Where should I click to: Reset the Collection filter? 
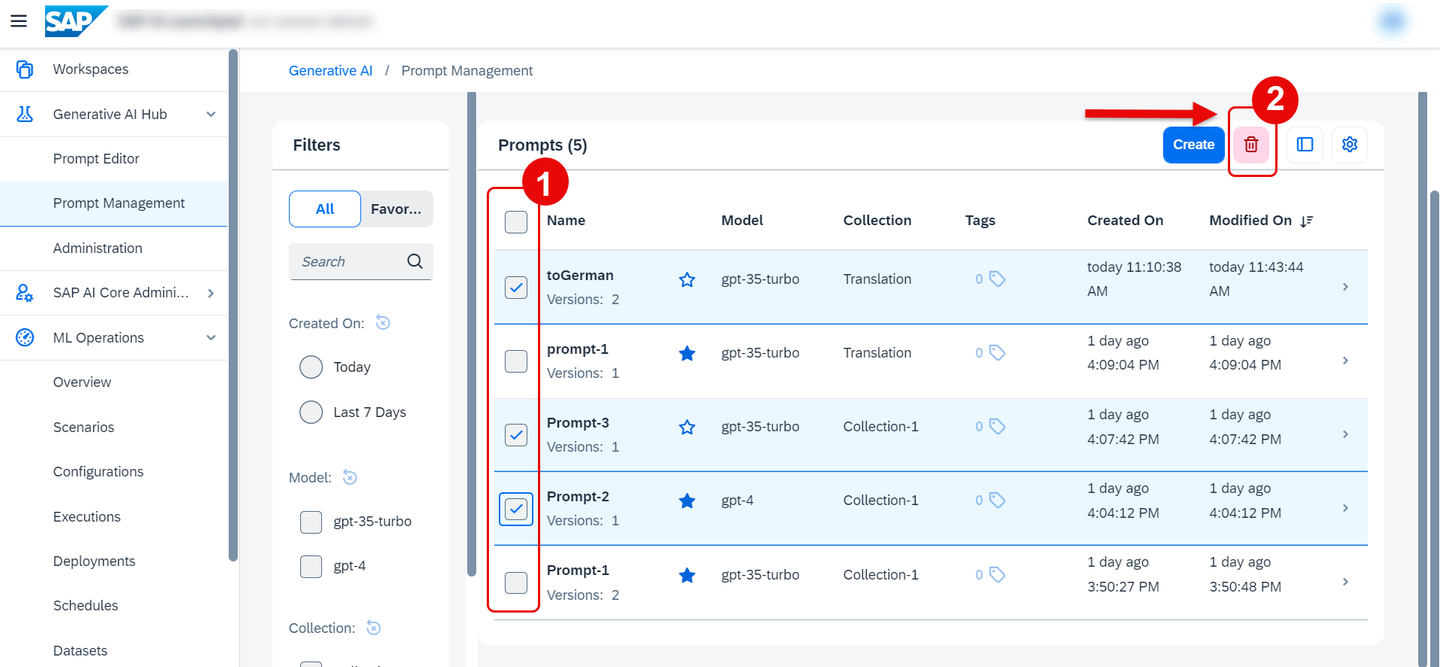(x=373, y=628)
